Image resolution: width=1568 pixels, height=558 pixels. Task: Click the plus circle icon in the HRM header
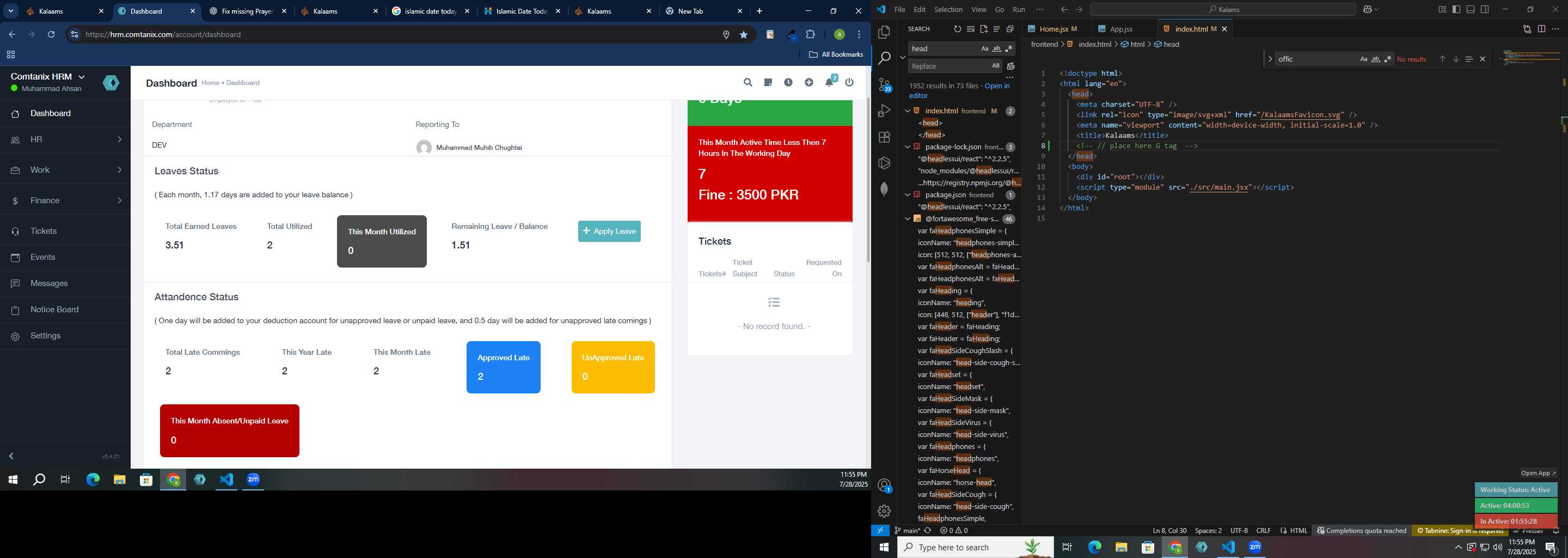tap(809, 82)
